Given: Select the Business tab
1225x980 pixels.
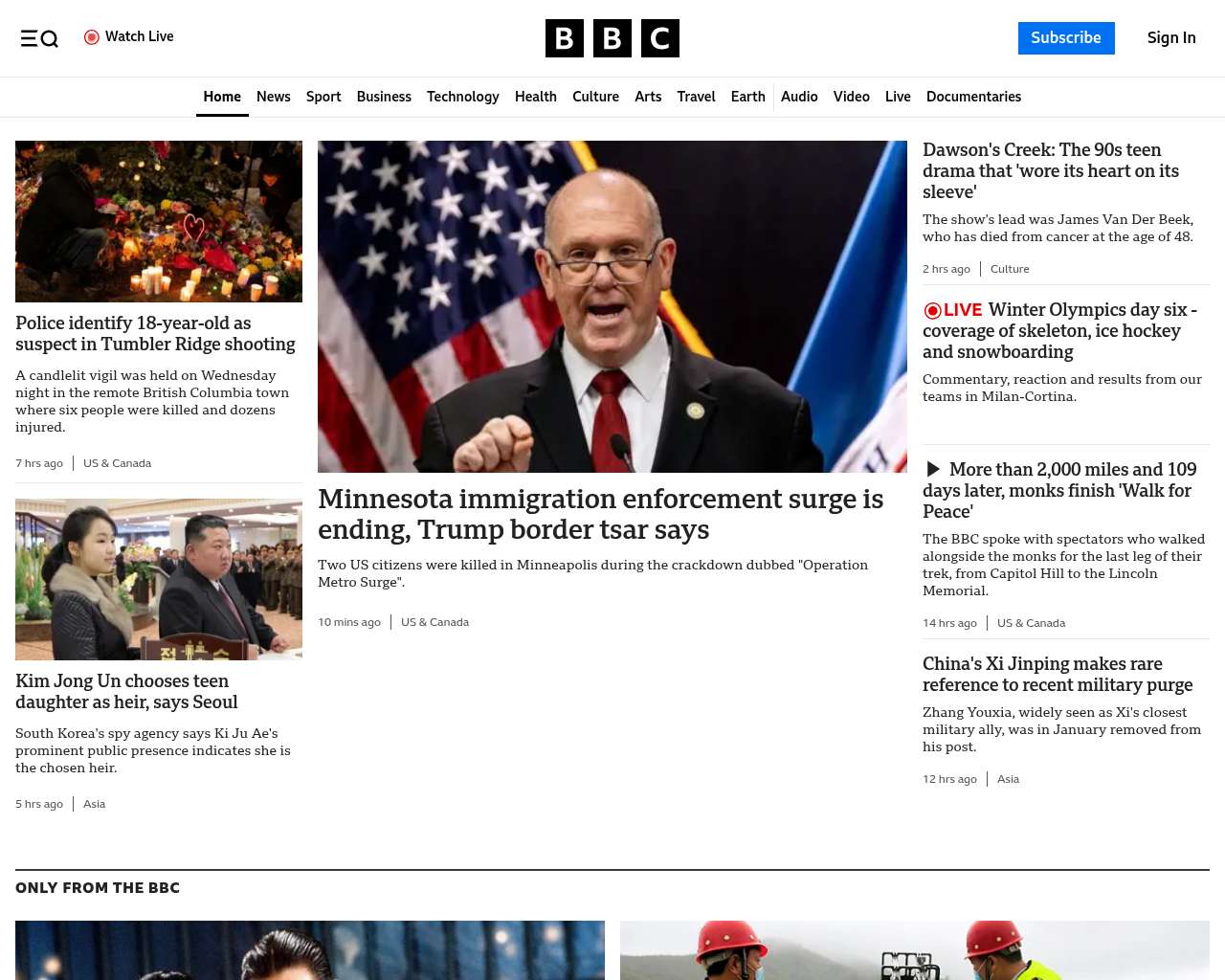Looking at the screenshot, I should coord(384,97).
